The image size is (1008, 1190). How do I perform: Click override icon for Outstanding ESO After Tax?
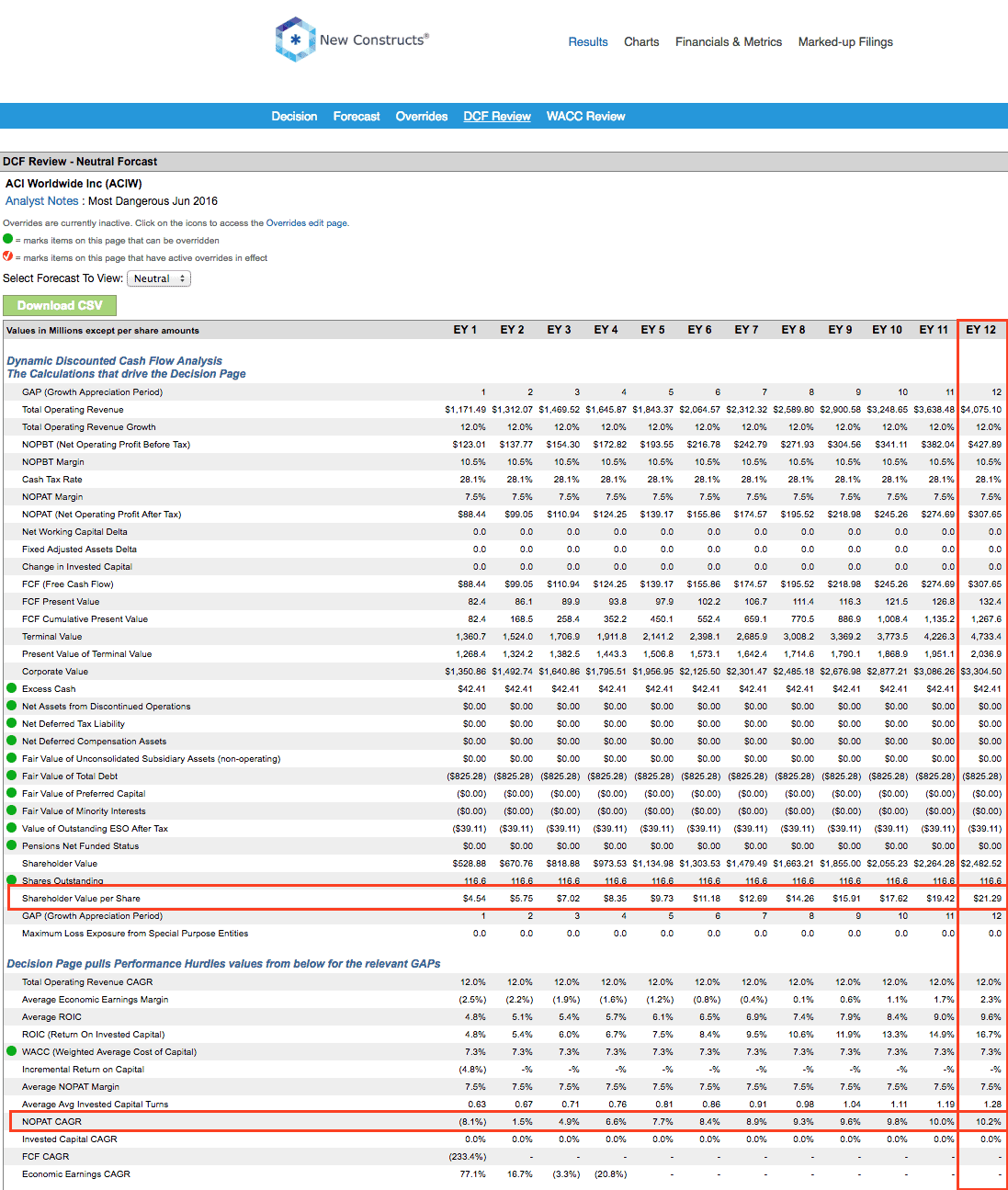(x=12, y=828)
